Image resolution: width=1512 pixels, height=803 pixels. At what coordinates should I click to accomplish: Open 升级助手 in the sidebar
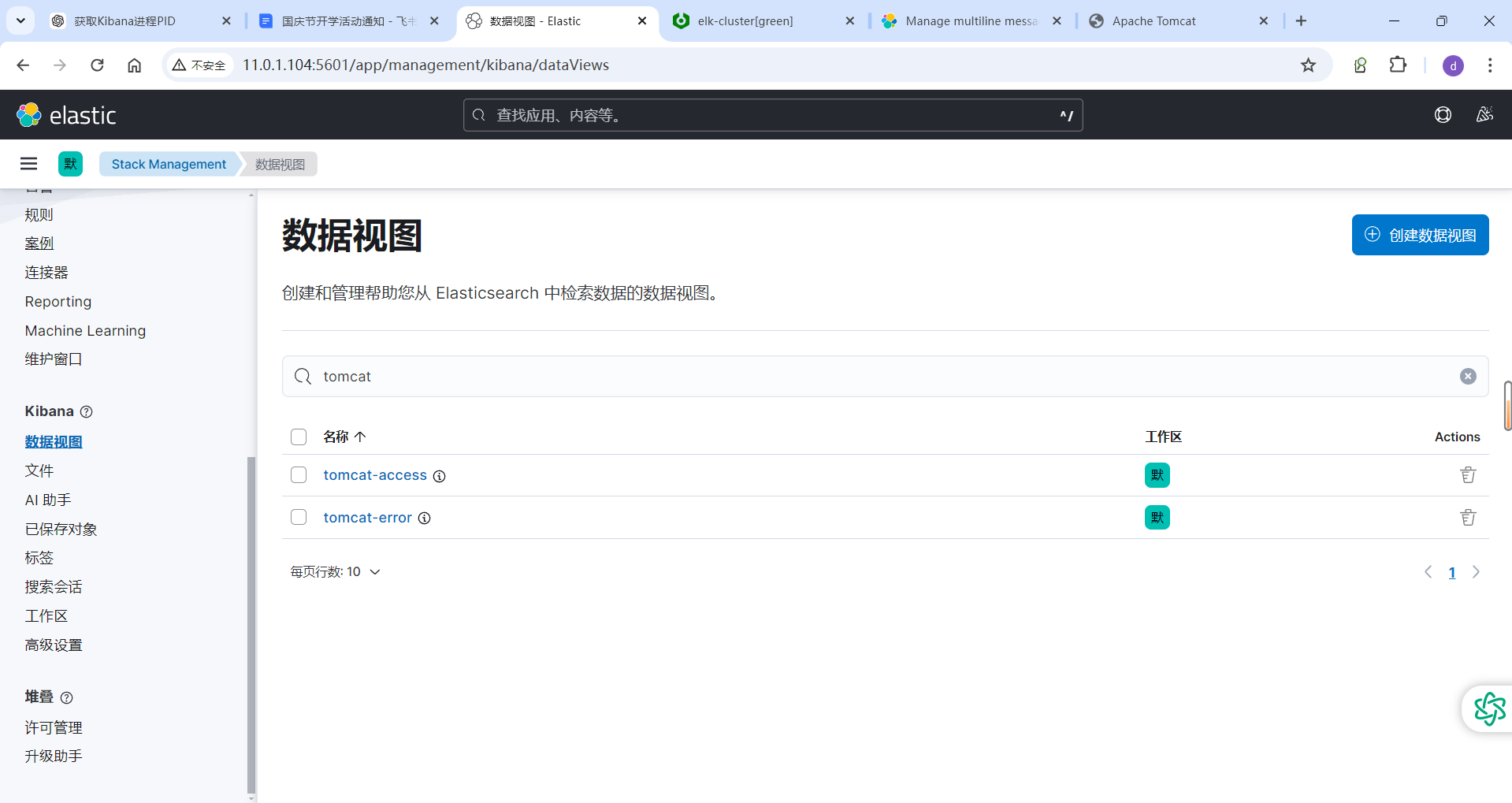pyautogui.click(x=54, y=757)
